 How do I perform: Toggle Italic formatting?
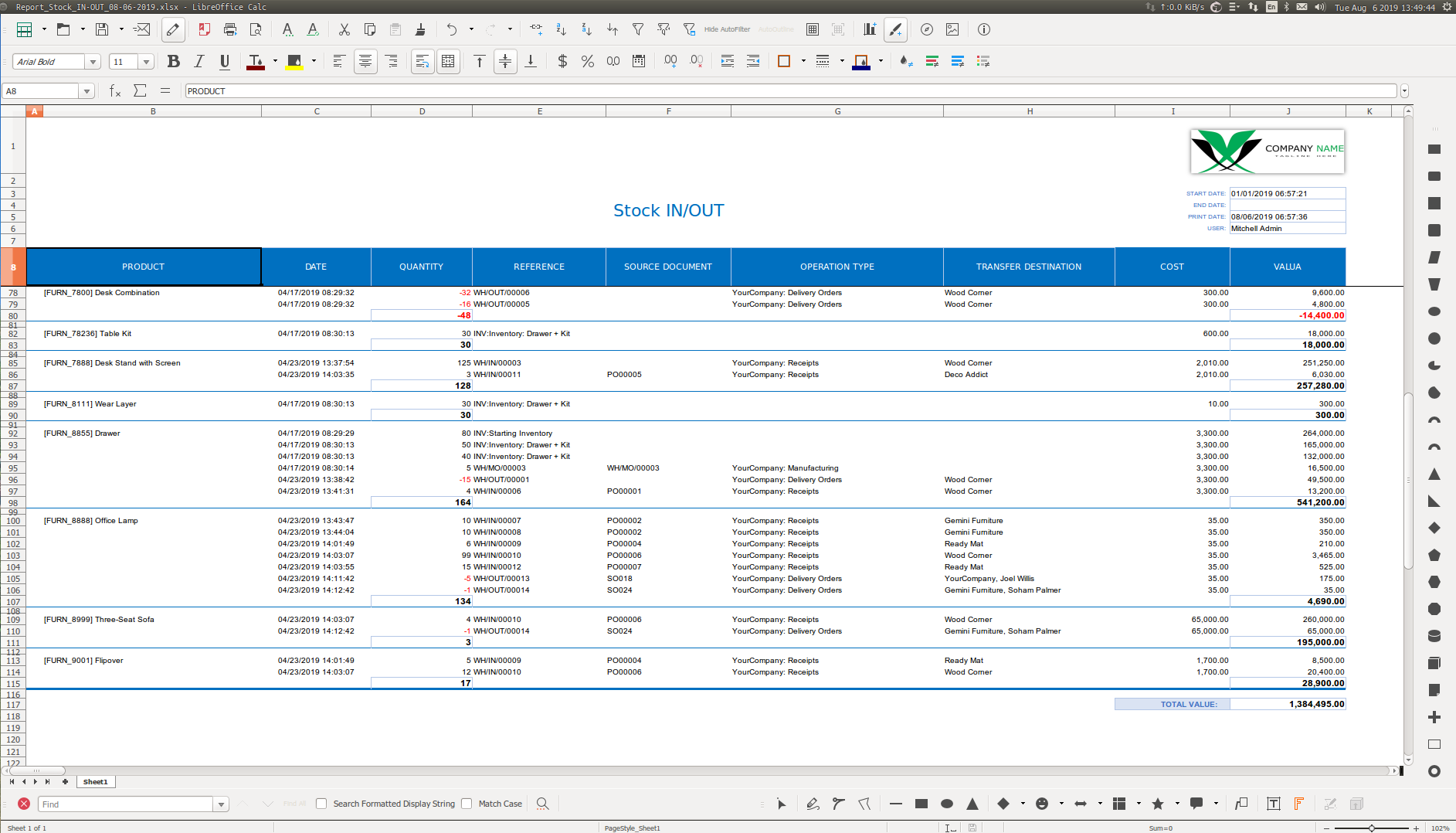click(x=199, y=61)
